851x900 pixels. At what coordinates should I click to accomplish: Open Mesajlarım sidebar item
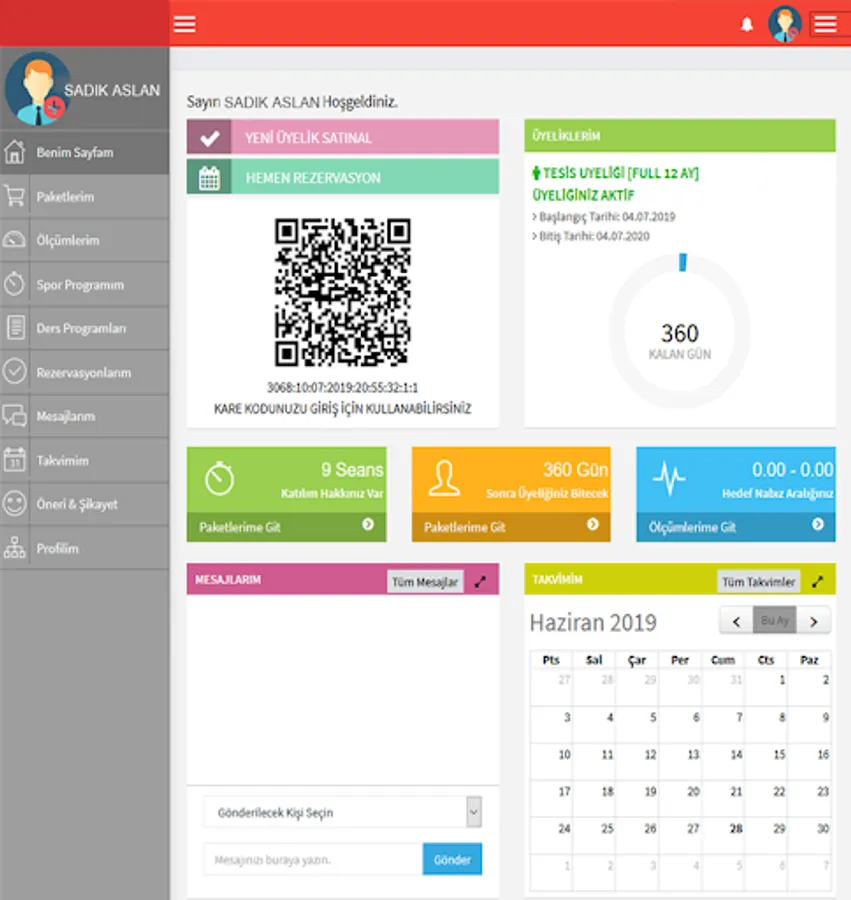[x=84, y=416]
